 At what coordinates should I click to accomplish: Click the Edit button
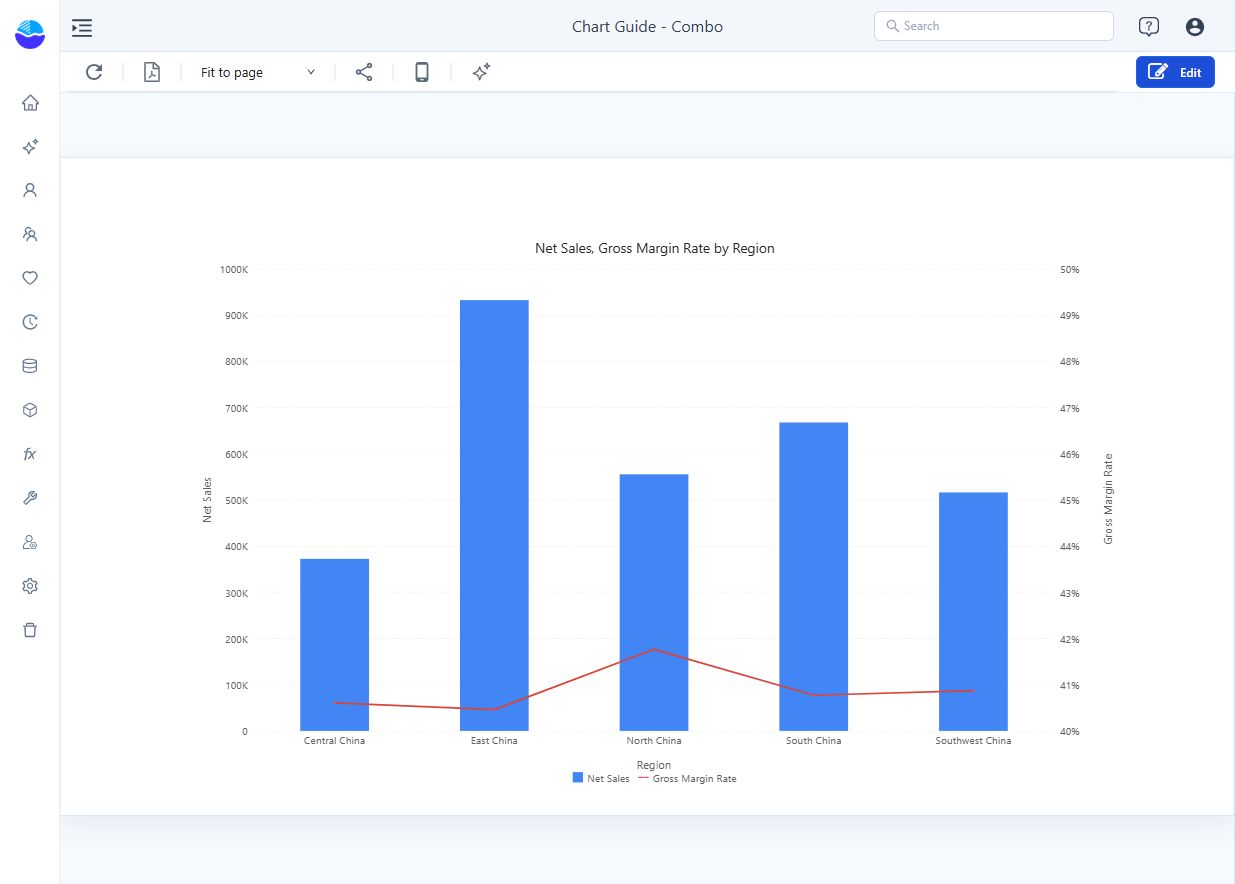pos(1175,72)
